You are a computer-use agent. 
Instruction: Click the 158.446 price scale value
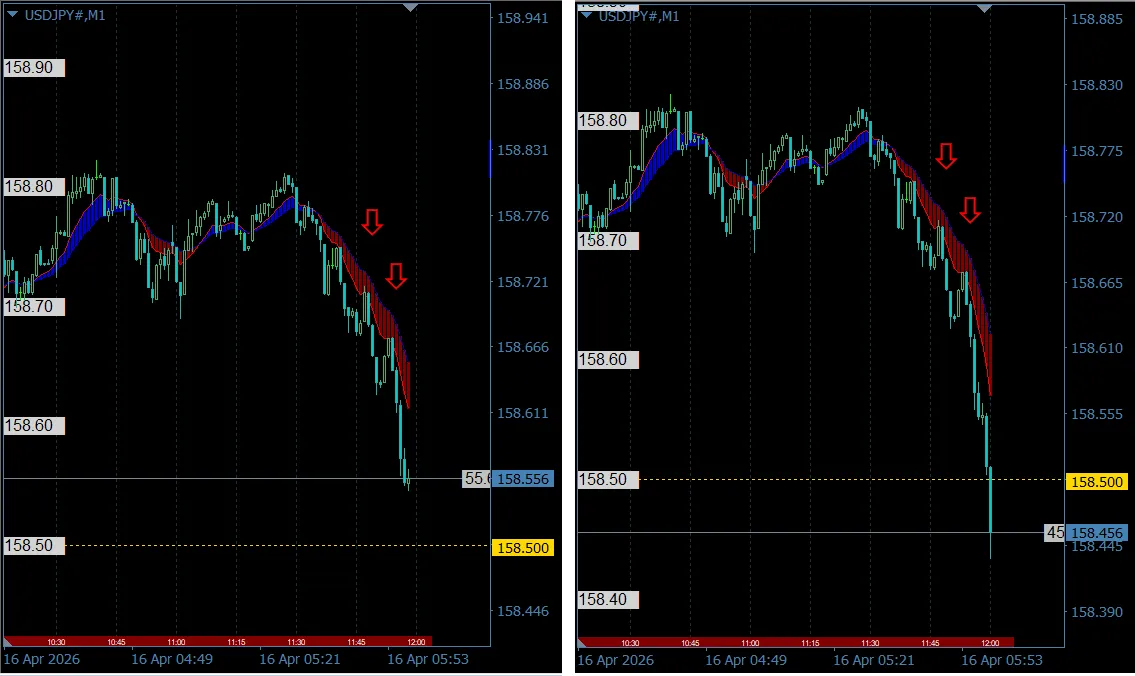(x=523, y=612)
